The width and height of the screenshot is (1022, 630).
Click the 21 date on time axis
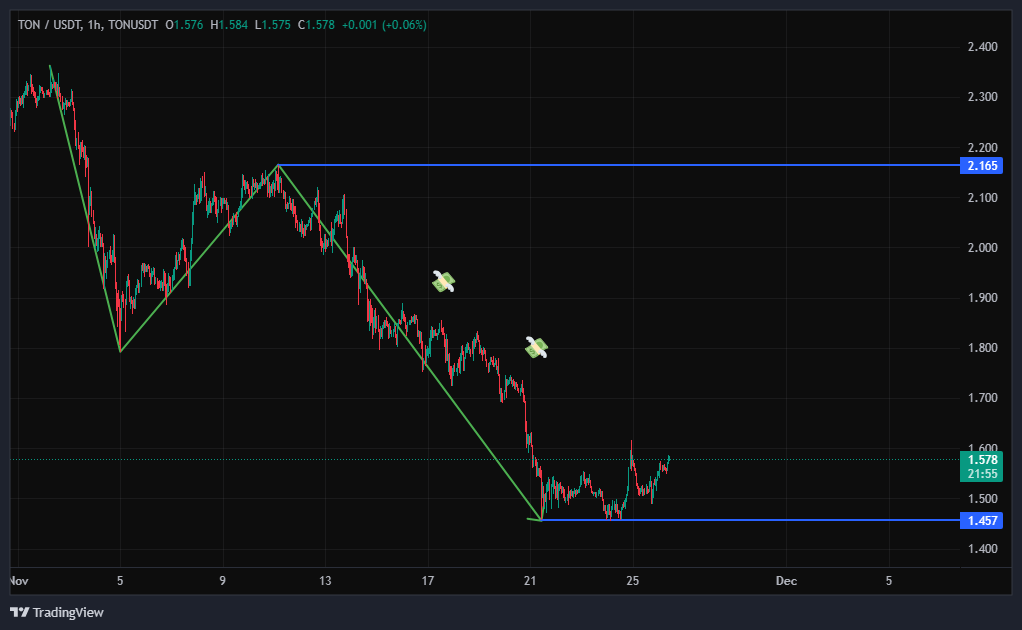click(531, 580)
